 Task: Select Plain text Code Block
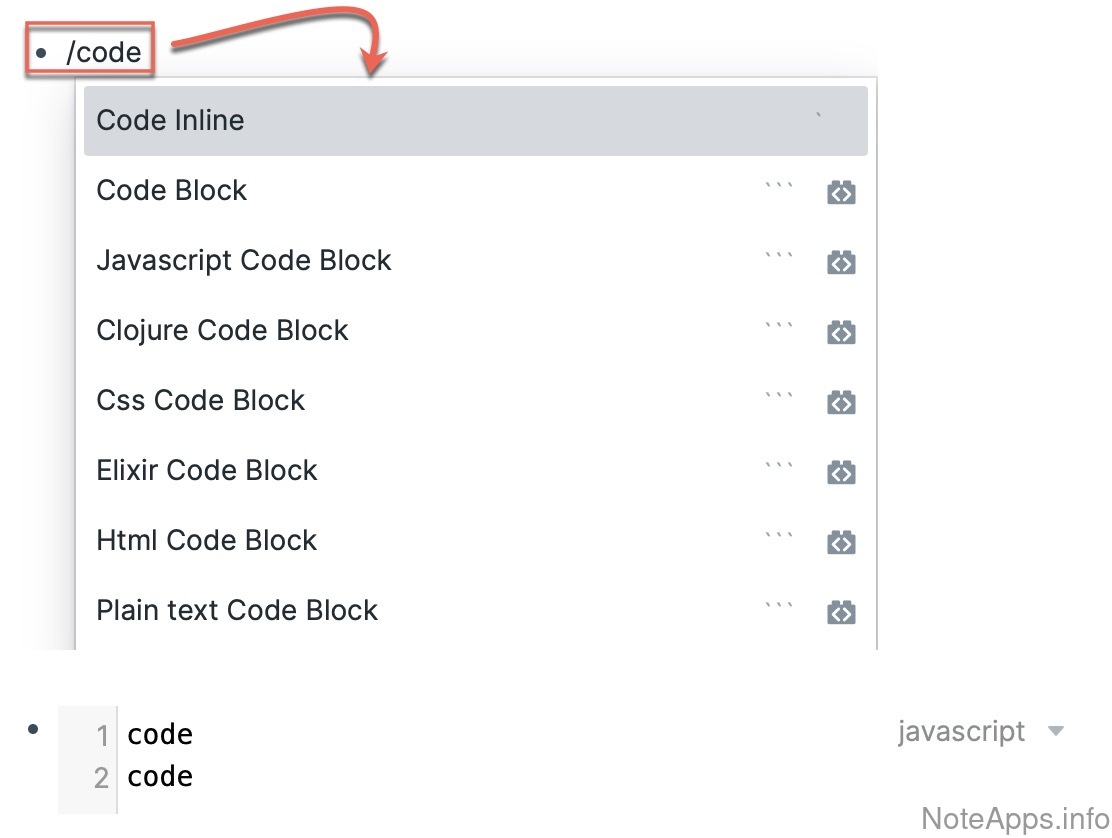point(237,611)
